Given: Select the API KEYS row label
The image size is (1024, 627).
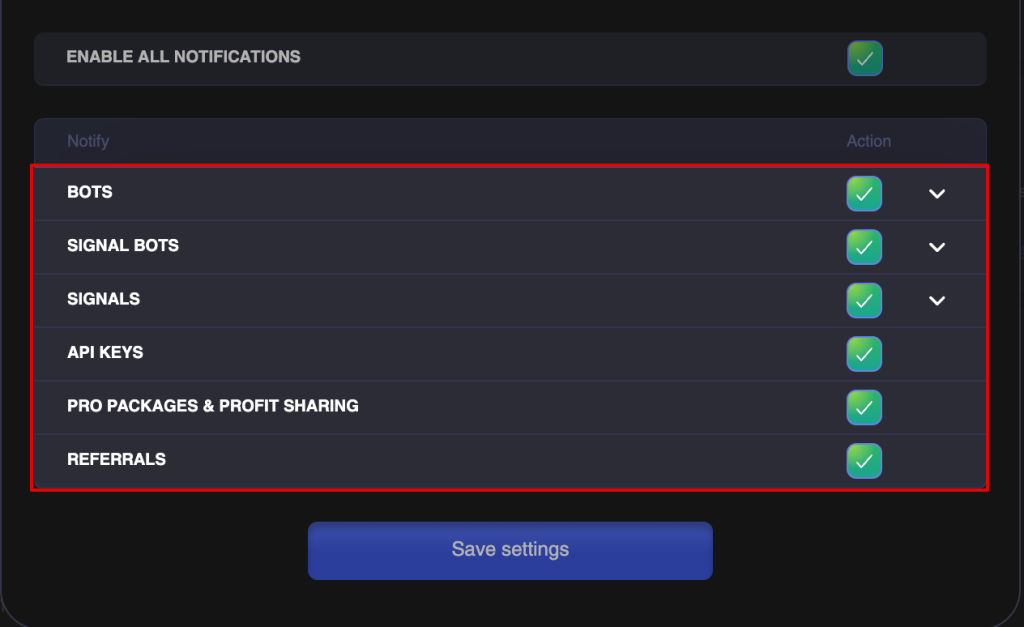Looking at the screenshot, I should (x=105, y=352).
